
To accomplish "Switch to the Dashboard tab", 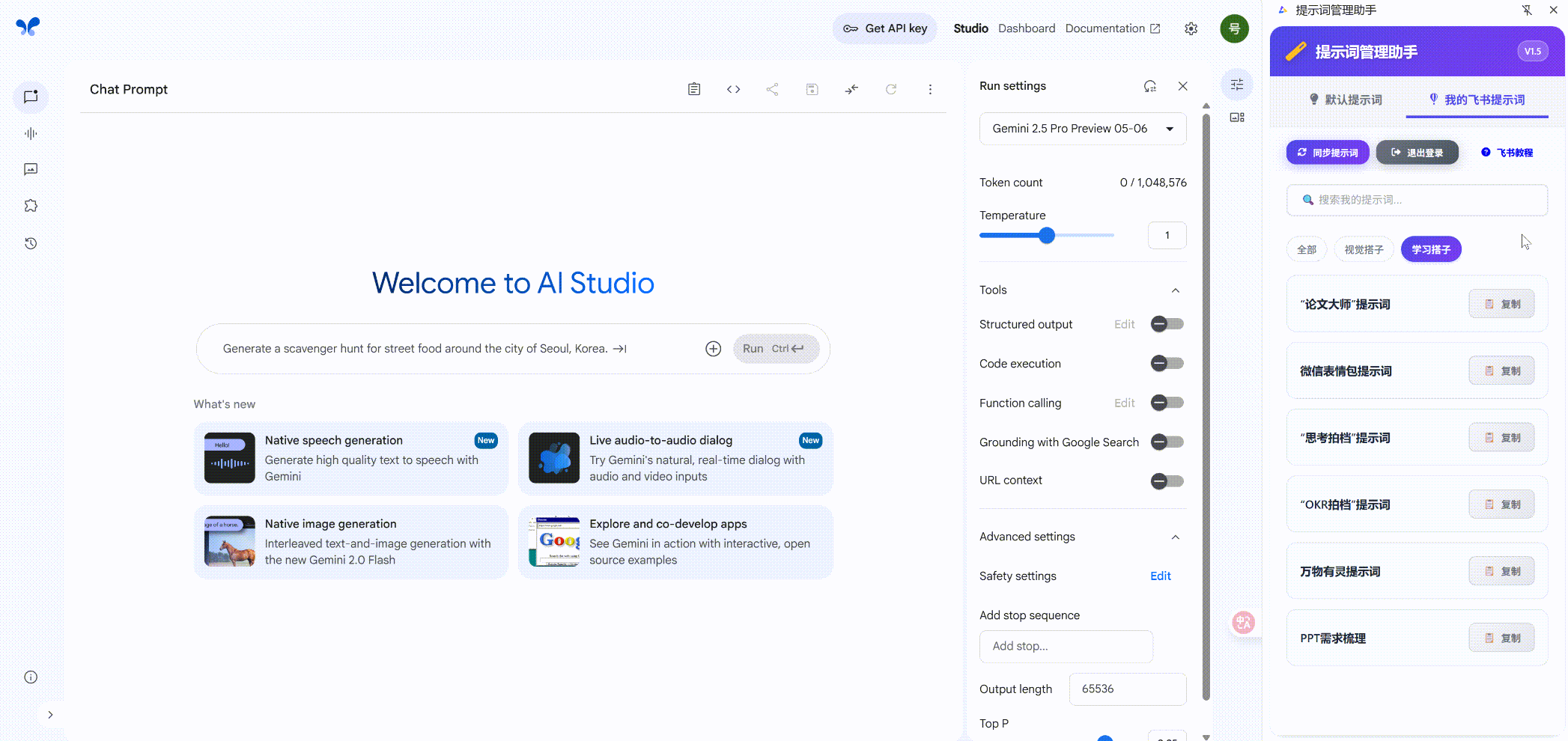I will click(x=1027, y=28).
